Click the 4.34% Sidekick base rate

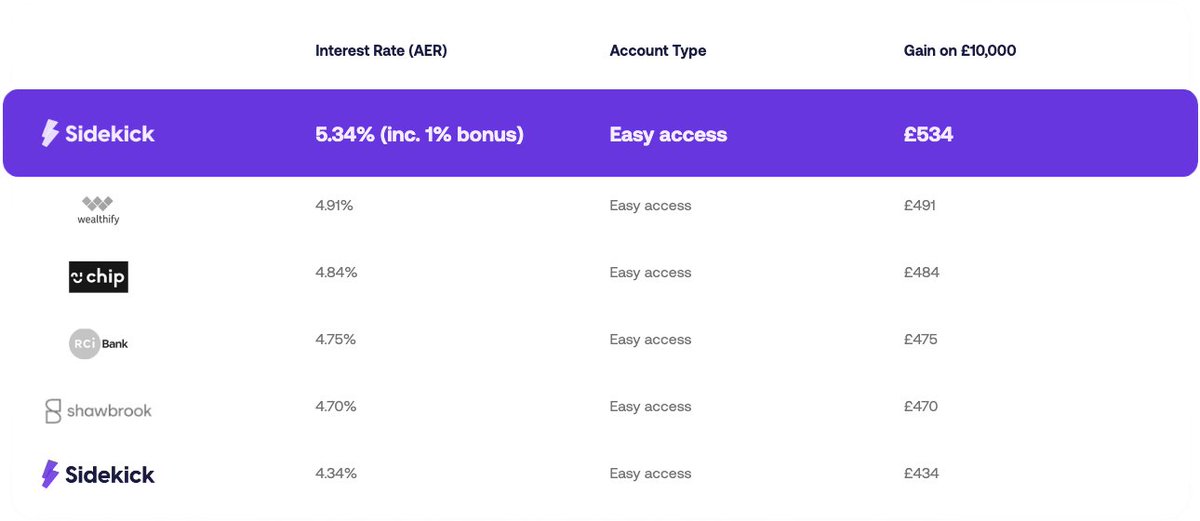(x=335, y=473)
